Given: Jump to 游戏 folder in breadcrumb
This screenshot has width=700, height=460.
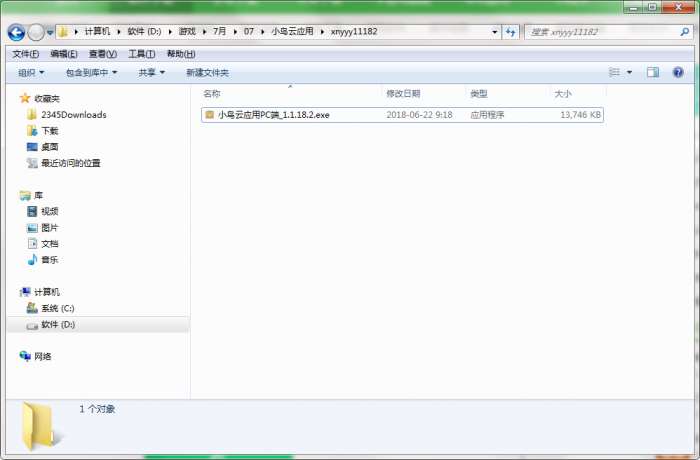Looking at the screenshot, I should [187, 31].
